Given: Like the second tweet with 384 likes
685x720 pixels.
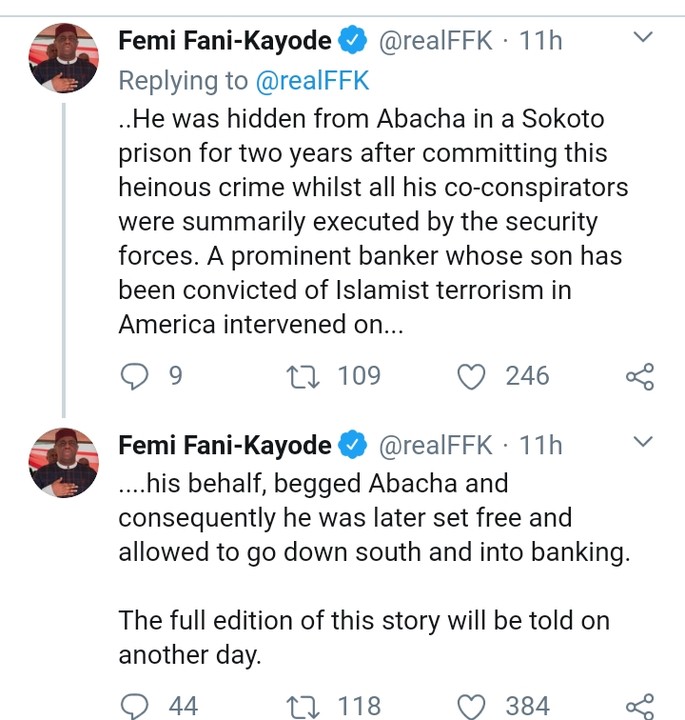Looking at the screenshot, I should [x=471, y=706].
